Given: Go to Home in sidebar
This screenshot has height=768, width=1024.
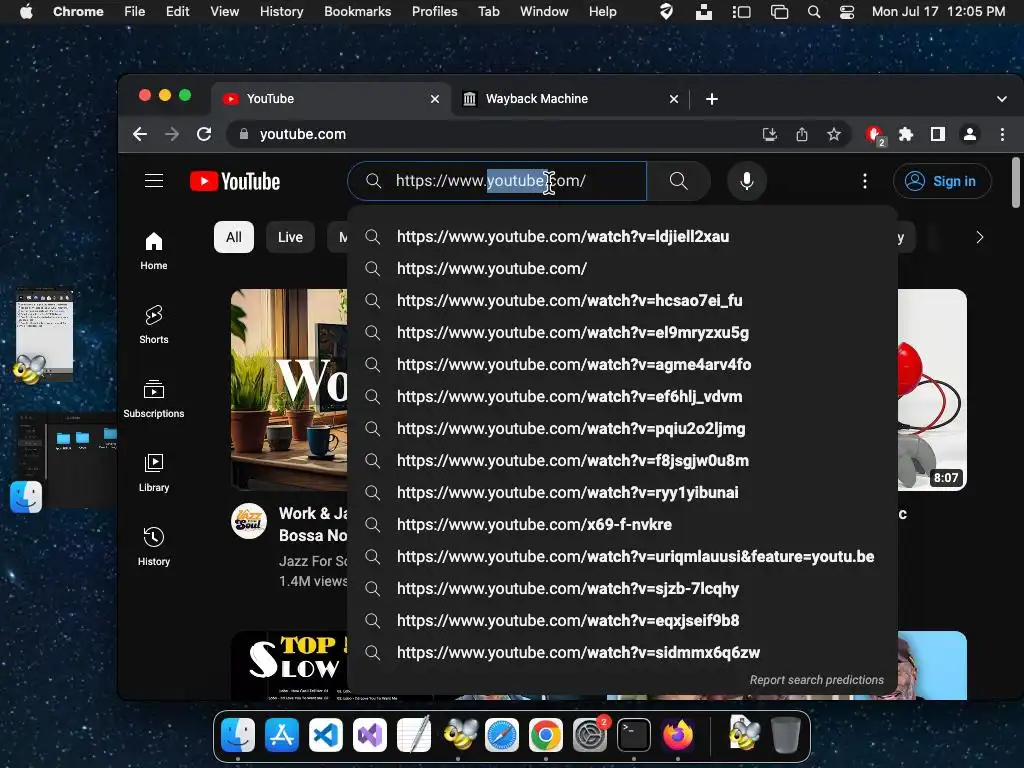Looking at the screenshot, I should [153, 251].
